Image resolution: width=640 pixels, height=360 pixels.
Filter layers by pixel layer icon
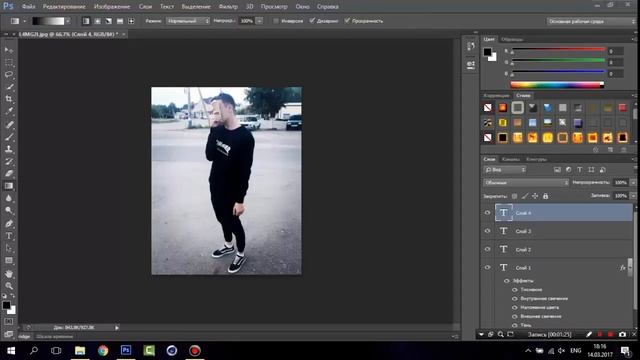(557, 170)
